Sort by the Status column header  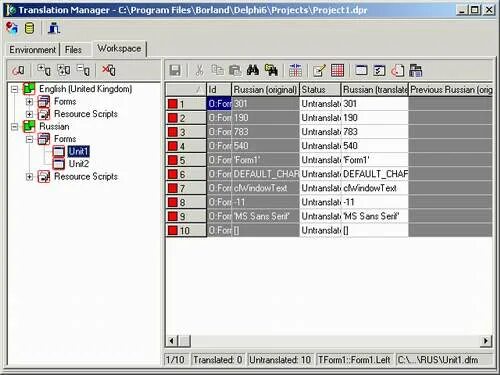tap(320, 90)
